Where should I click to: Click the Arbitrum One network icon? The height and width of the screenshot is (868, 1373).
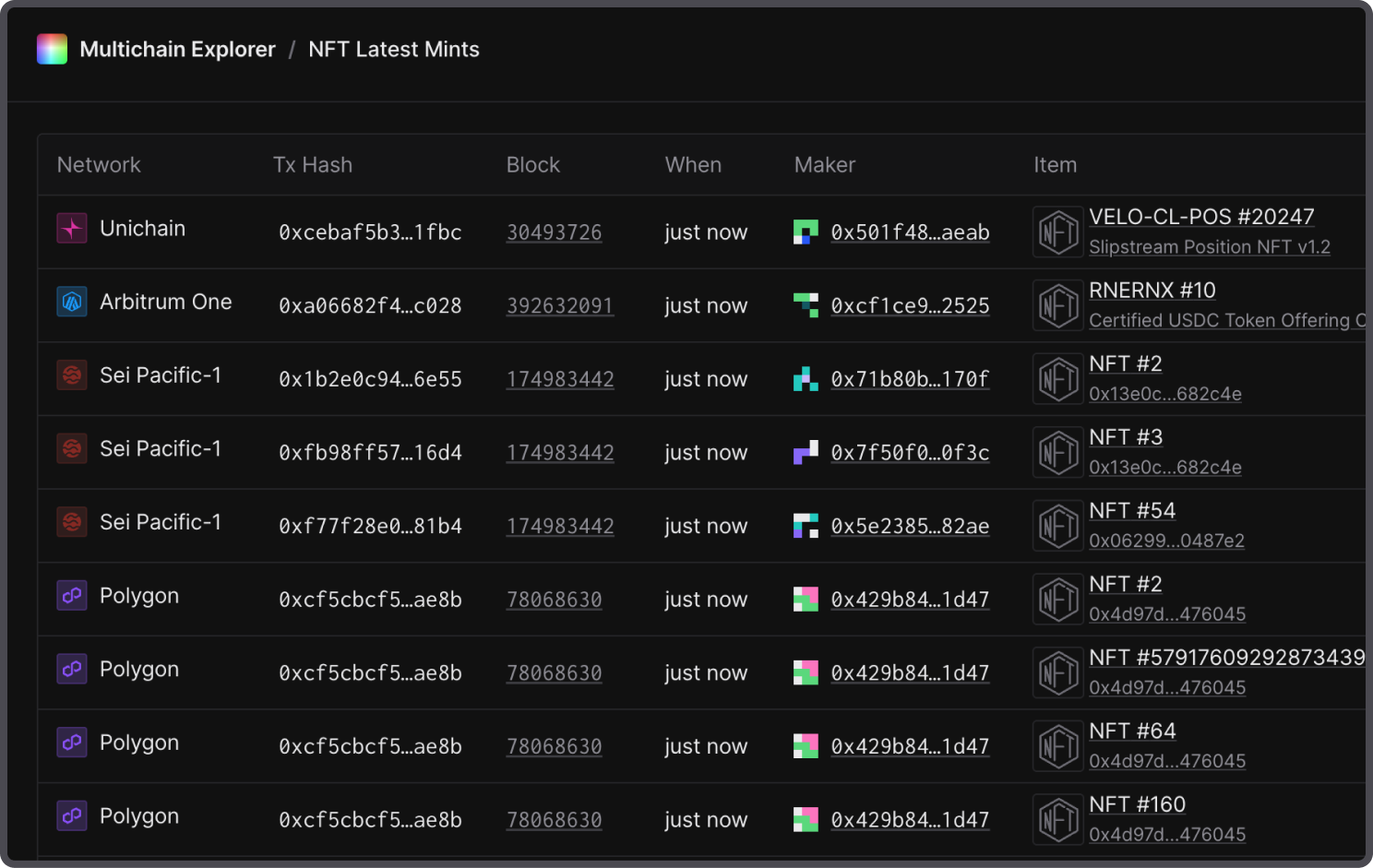click(72, 302)
